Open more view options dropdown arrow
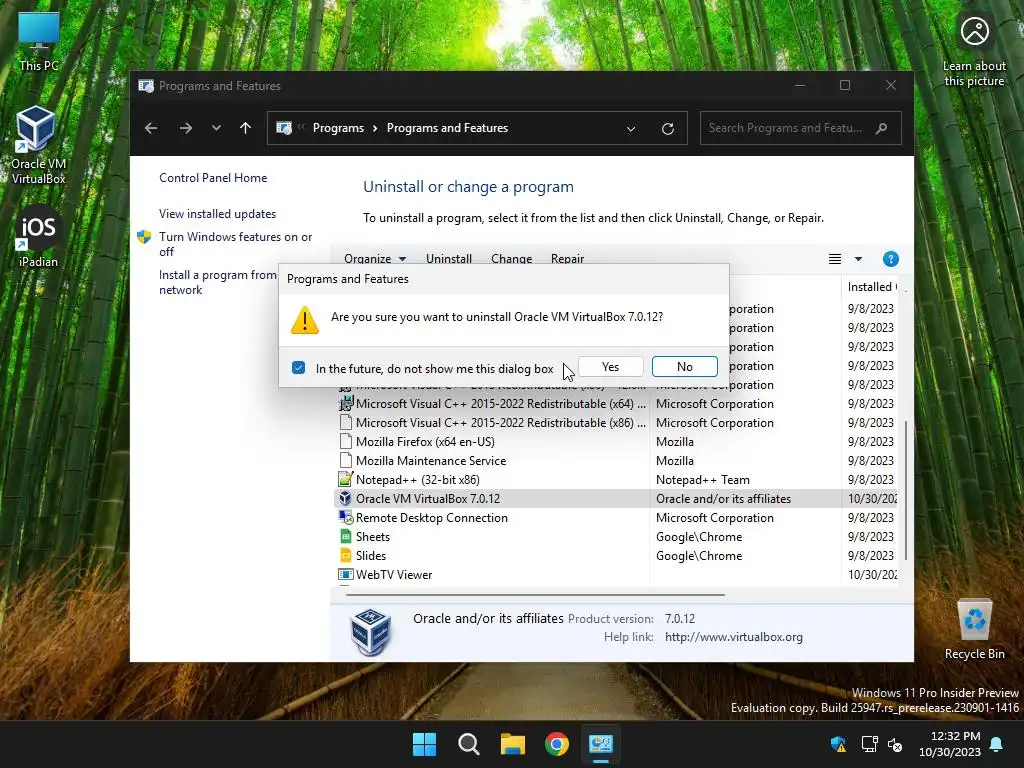Screen dimensions: 1024x768 [x=858, y=259]
